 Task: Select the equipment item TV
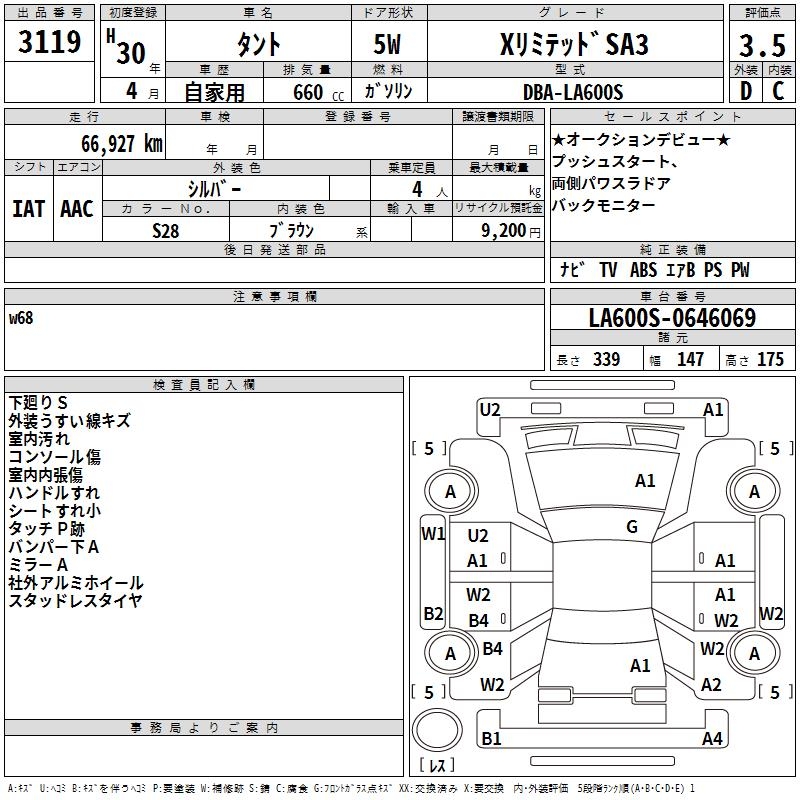point(609,269)
